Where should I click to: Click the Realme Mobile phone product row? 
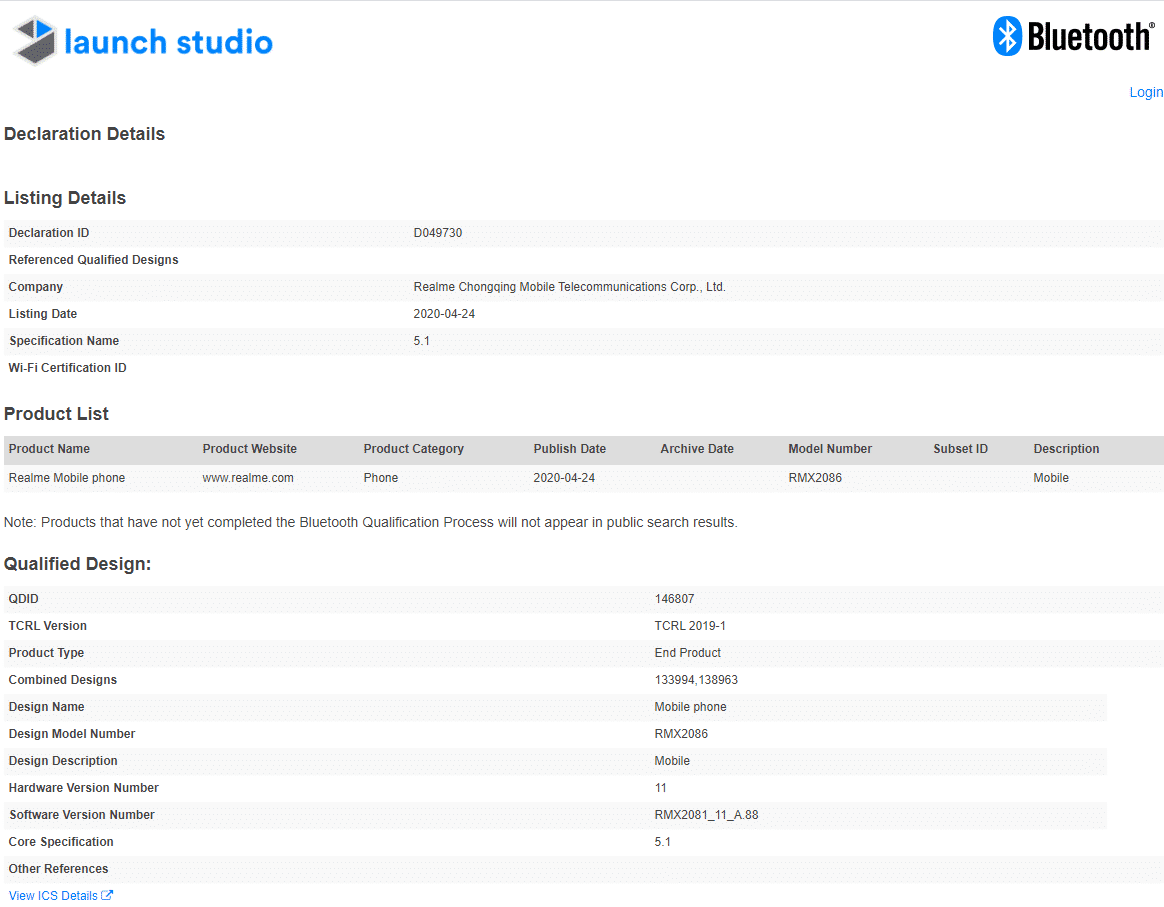[x=66, y=477]
